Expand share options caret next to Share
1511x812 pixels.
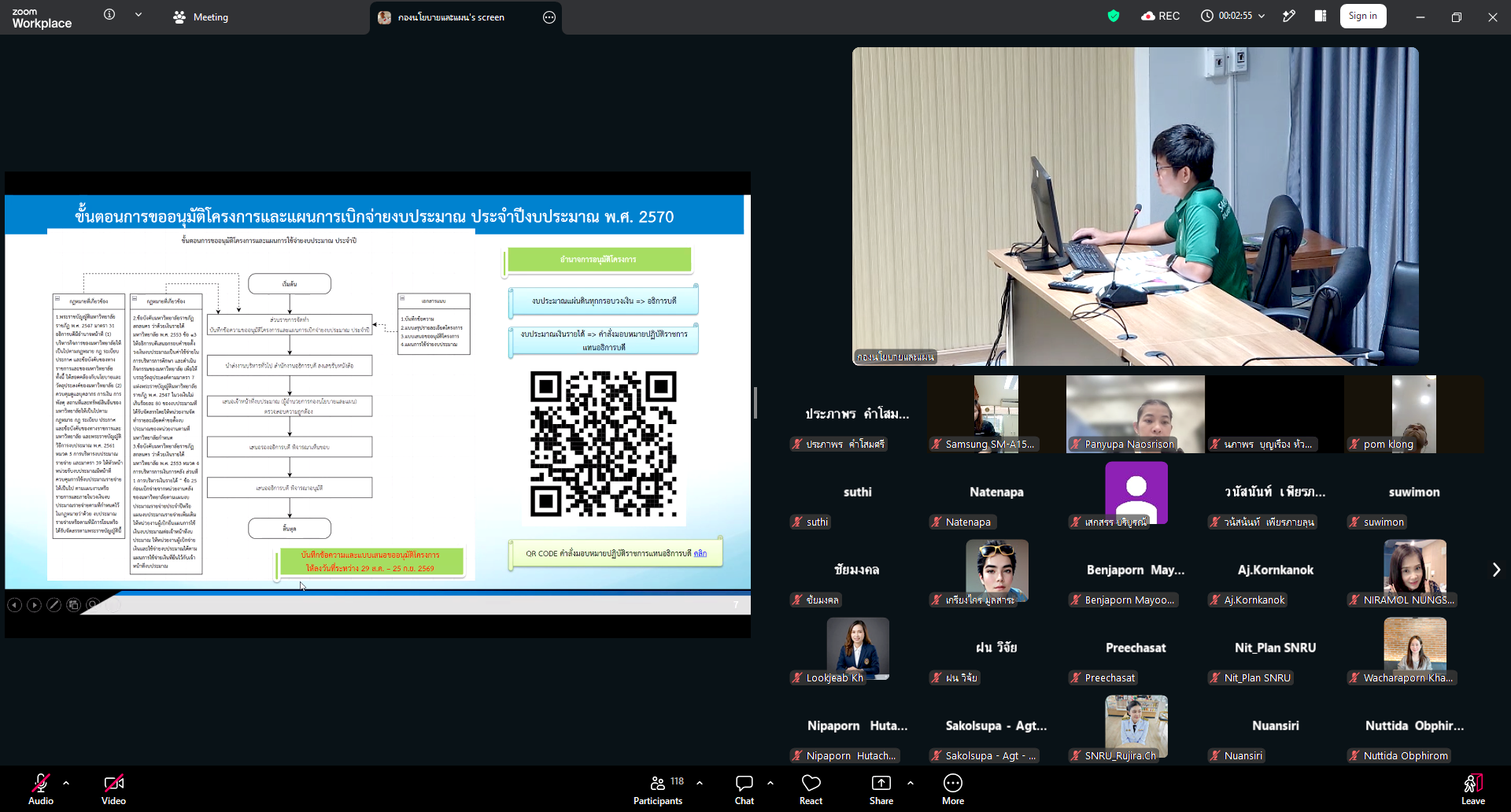tap(911, 783)
